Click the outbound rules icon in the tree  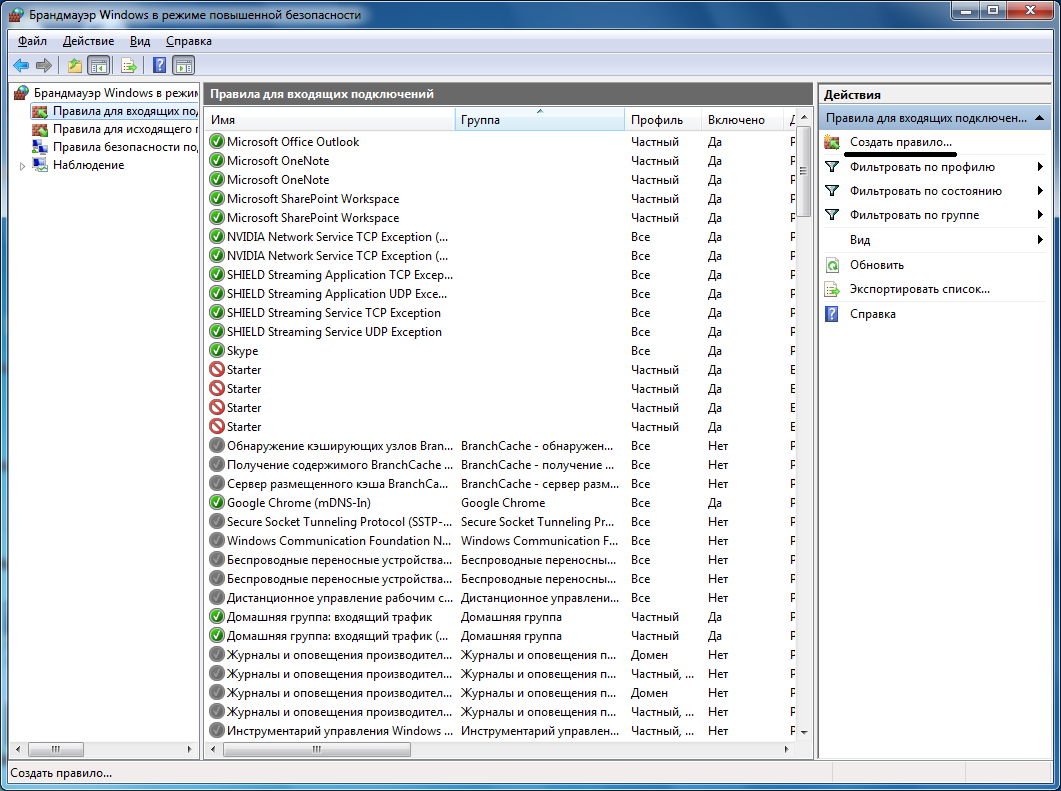point(40,129)
